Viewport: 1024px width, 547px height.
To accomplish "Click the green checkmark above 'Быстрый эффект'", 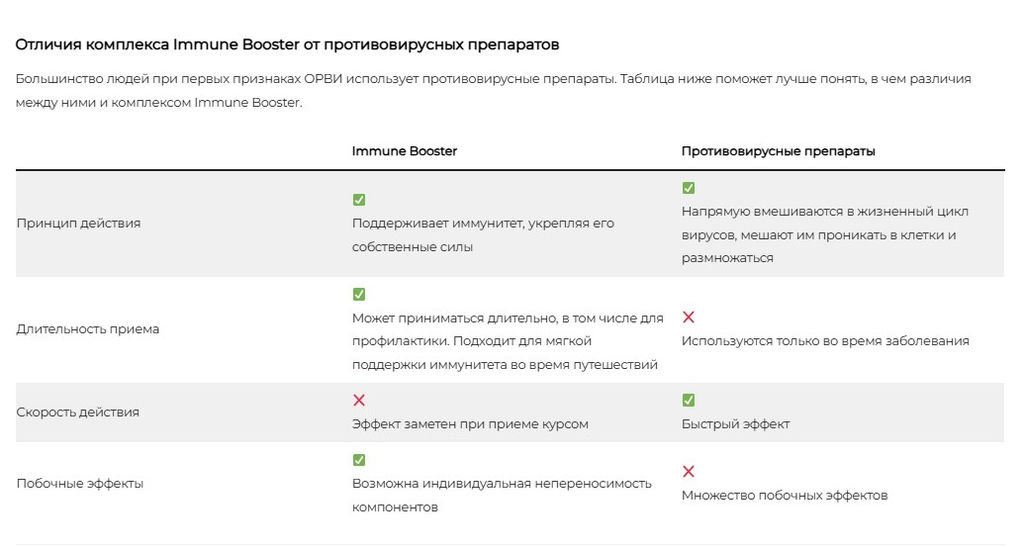I will point(688,400).
